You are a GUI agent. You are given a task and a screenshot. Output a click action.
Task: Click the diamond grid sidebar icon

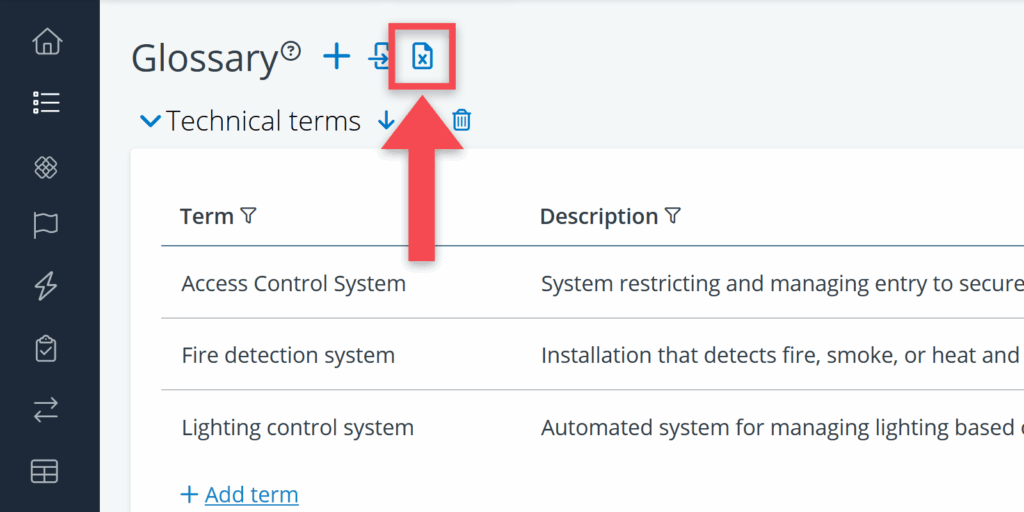pyautogui.click(x=46, y=167)
